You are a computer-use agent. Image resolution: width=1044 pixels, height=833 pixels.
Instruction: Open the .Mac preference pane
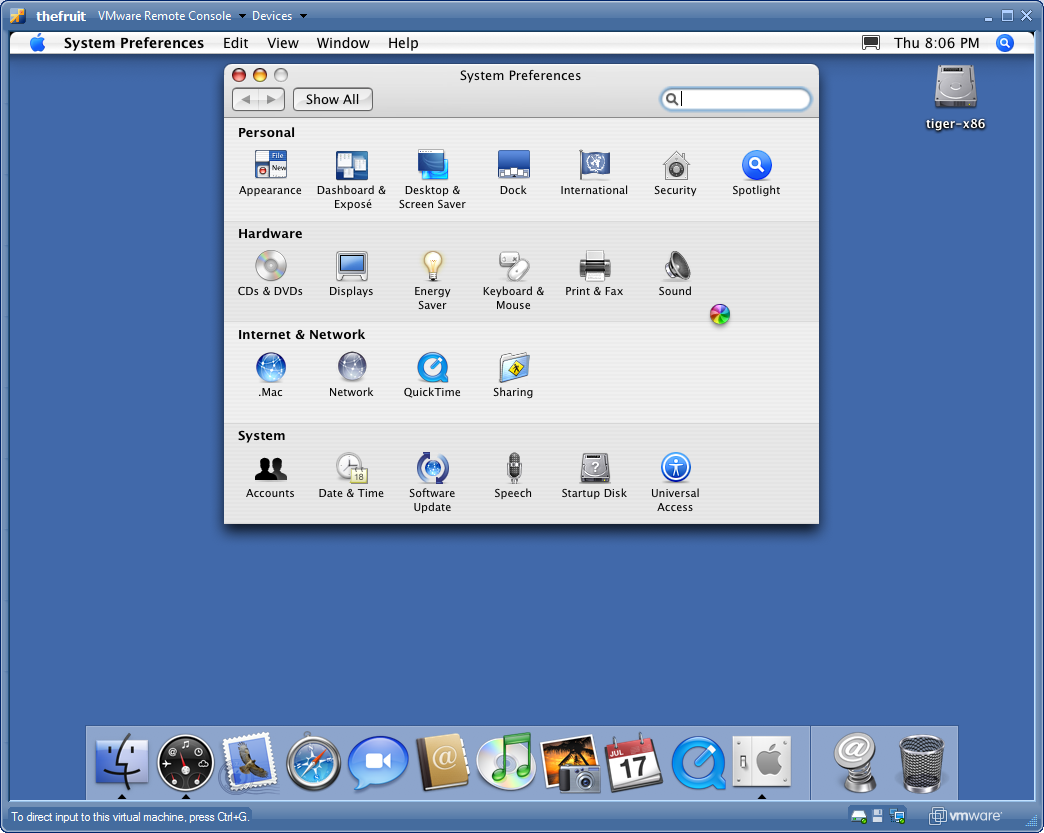coord(270,375)
